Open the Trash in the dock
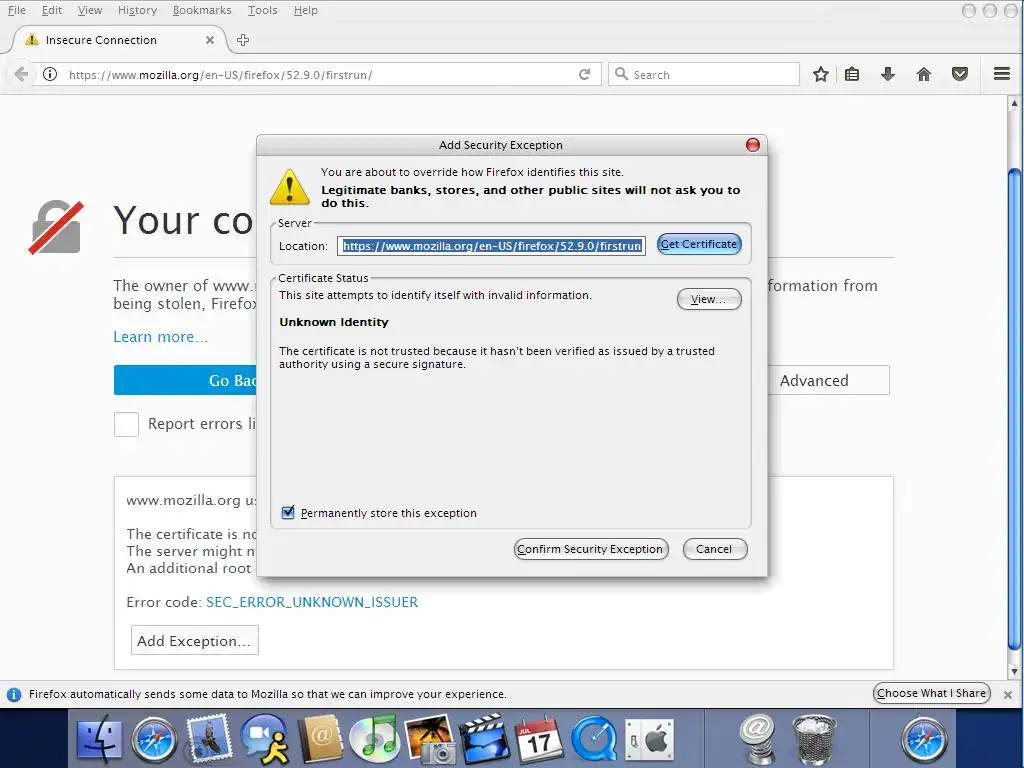 coord(814,739)
